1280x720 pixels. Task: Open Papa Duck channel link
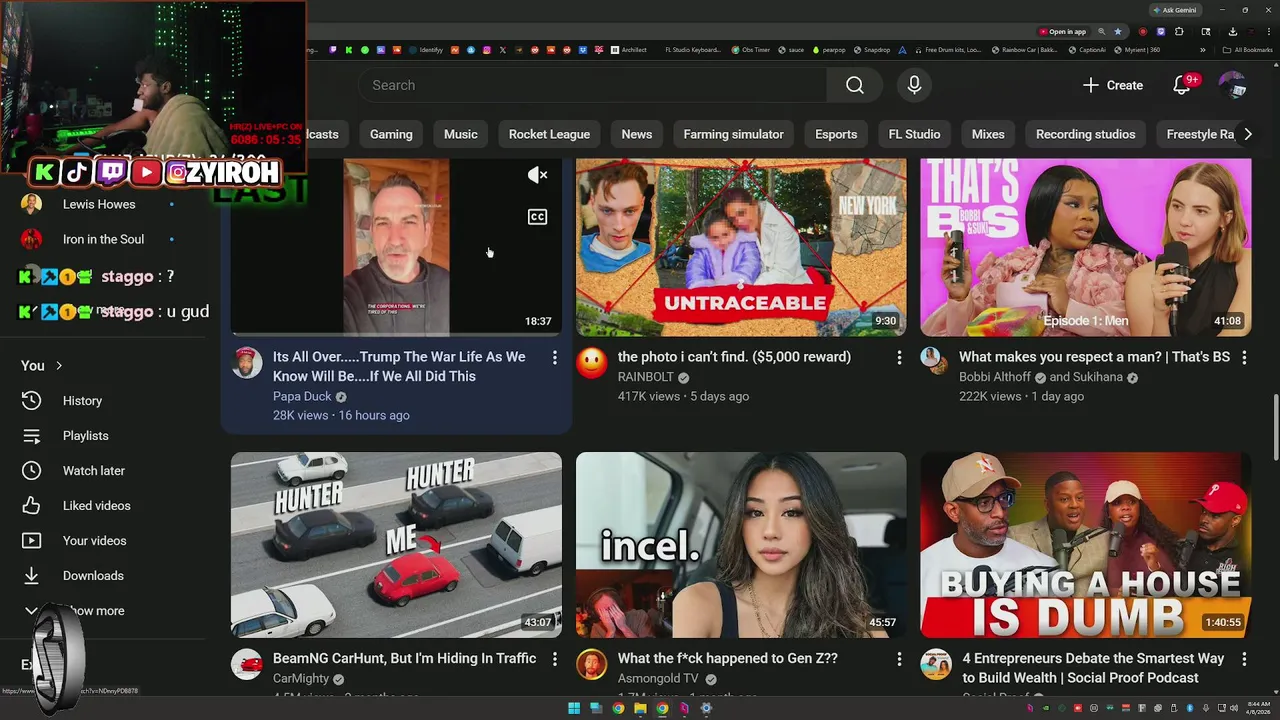click(x=302, y=396)
